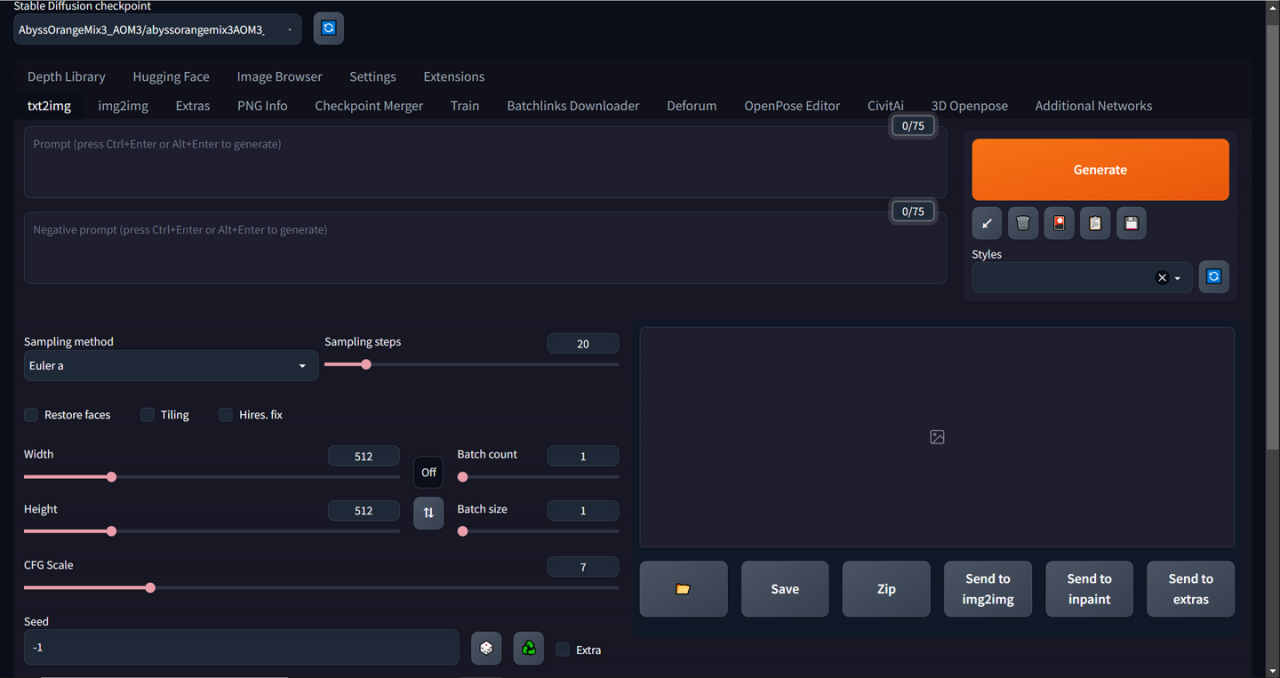Click the arrow icon to read last generation parameters
1280x678 pixels.
(987, 223)
